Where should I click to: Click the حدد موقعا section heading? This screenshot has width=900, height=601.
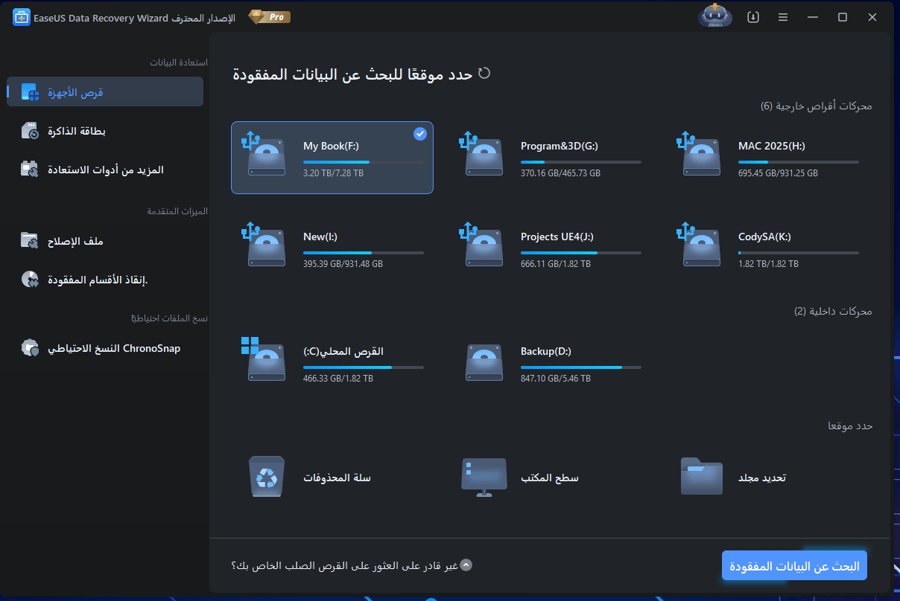click(x=850, y=425)
